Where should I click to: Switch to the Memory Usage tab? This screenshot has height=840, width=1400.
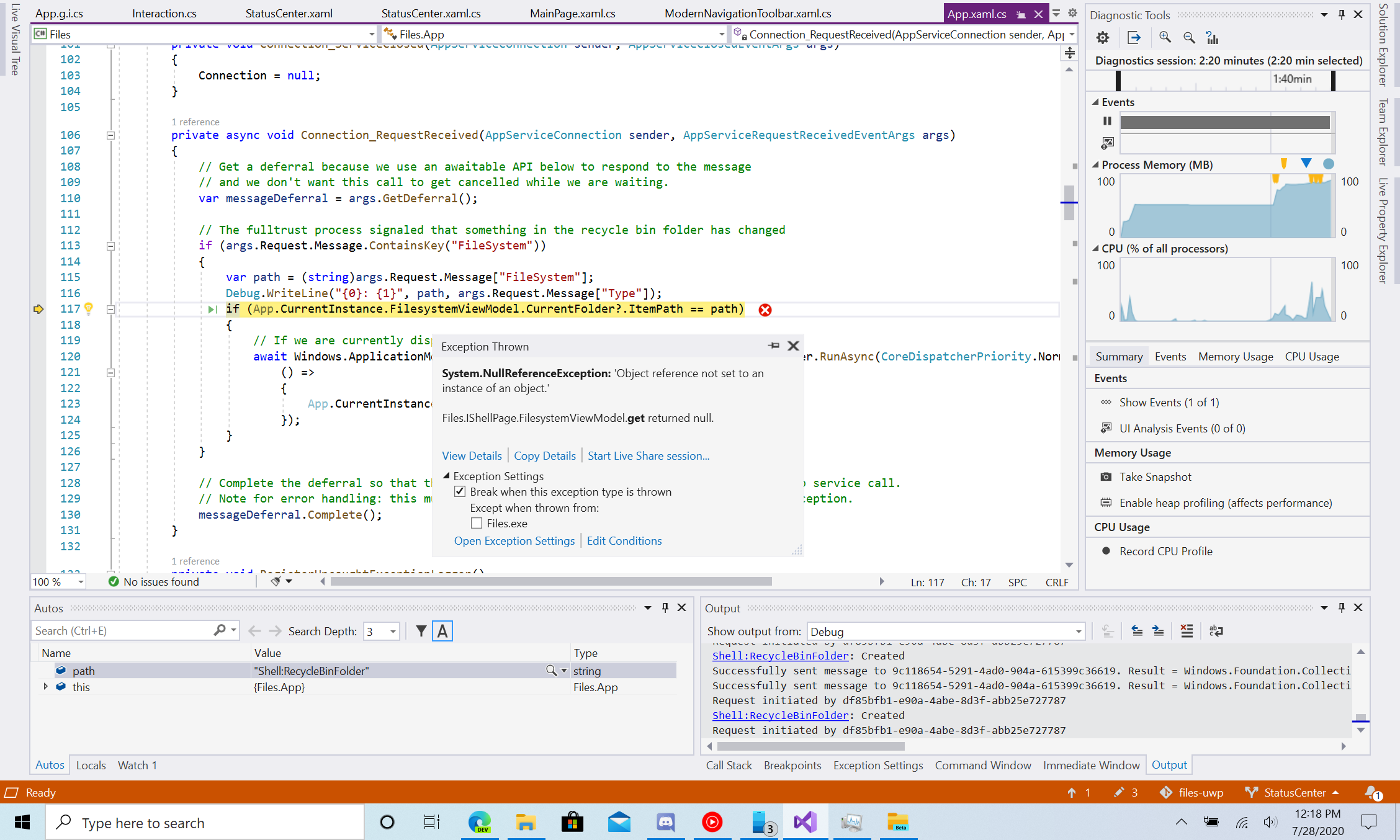click(1235, 356)
